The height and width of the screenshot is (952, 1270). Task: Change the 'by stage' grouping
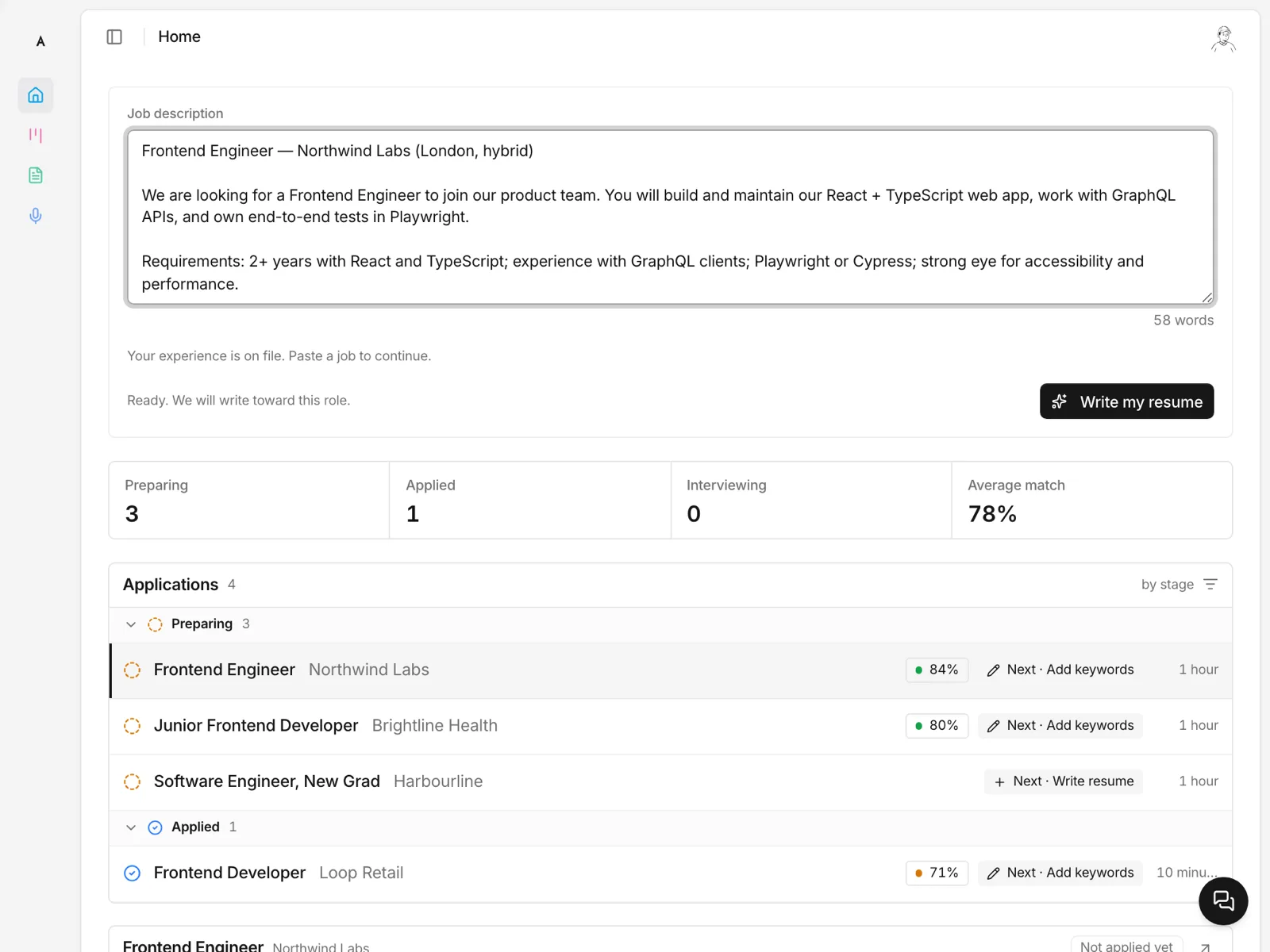pyautogui.click(x=1180, y=585)
